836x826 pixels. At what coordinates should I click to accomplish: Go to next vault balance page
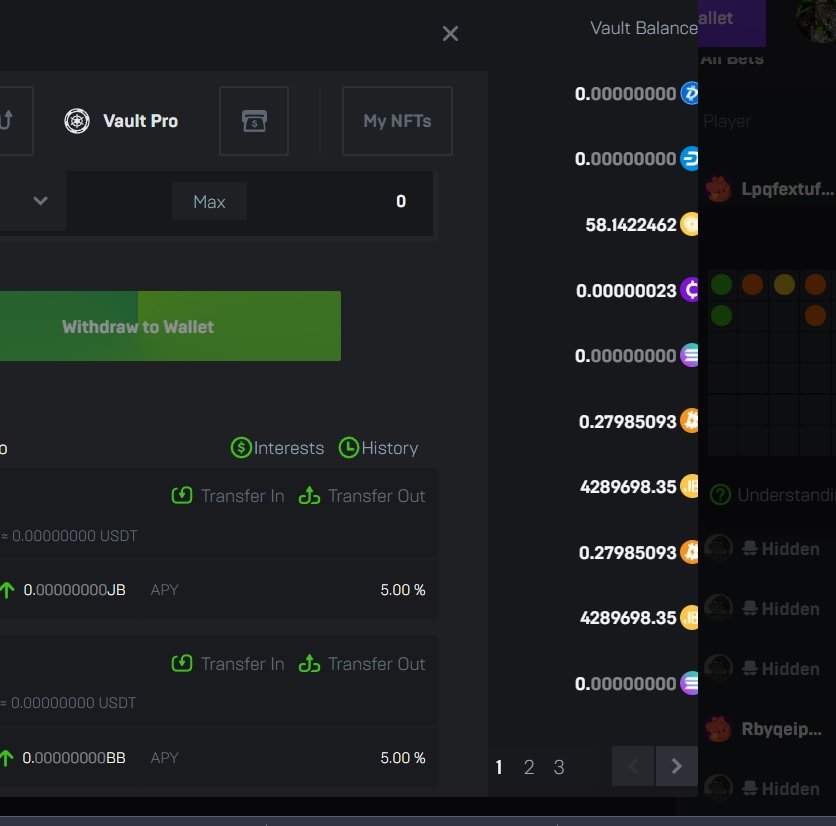pyautogui.click(x=677, y=767)
